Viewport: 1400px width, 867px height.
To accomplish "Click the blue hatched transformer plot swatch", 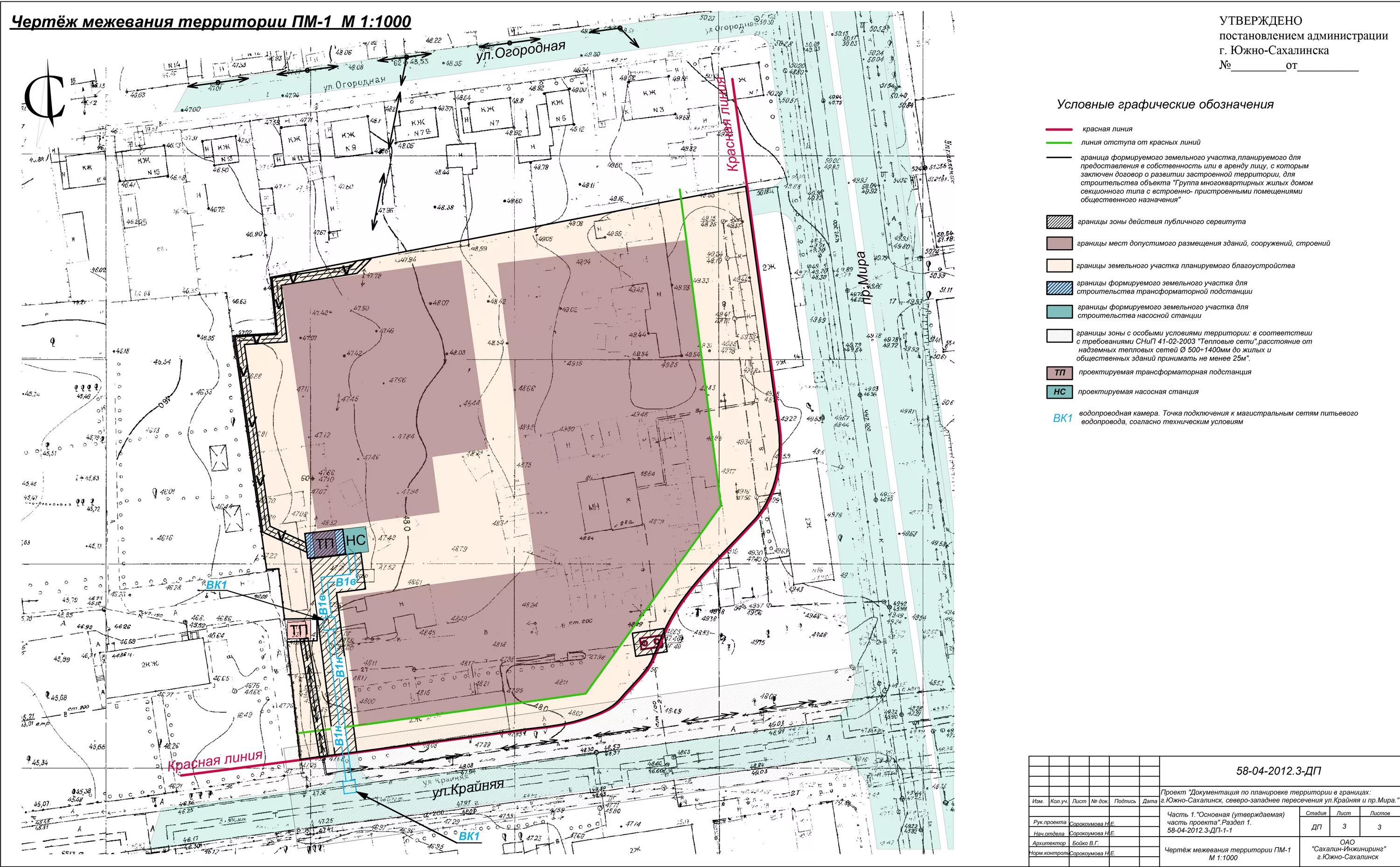I will (x=1060, y=288).
